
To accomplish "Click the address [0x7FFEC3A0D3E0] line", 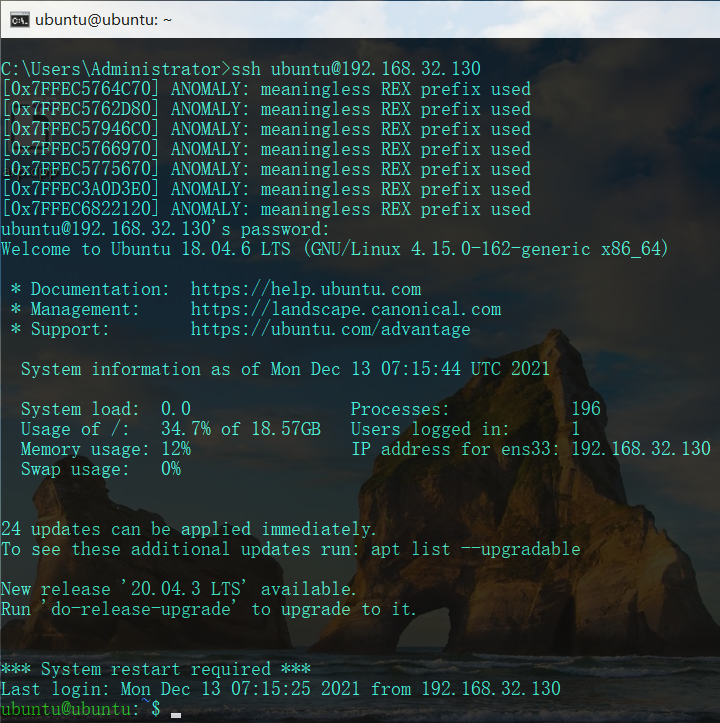I will point(266,189).
